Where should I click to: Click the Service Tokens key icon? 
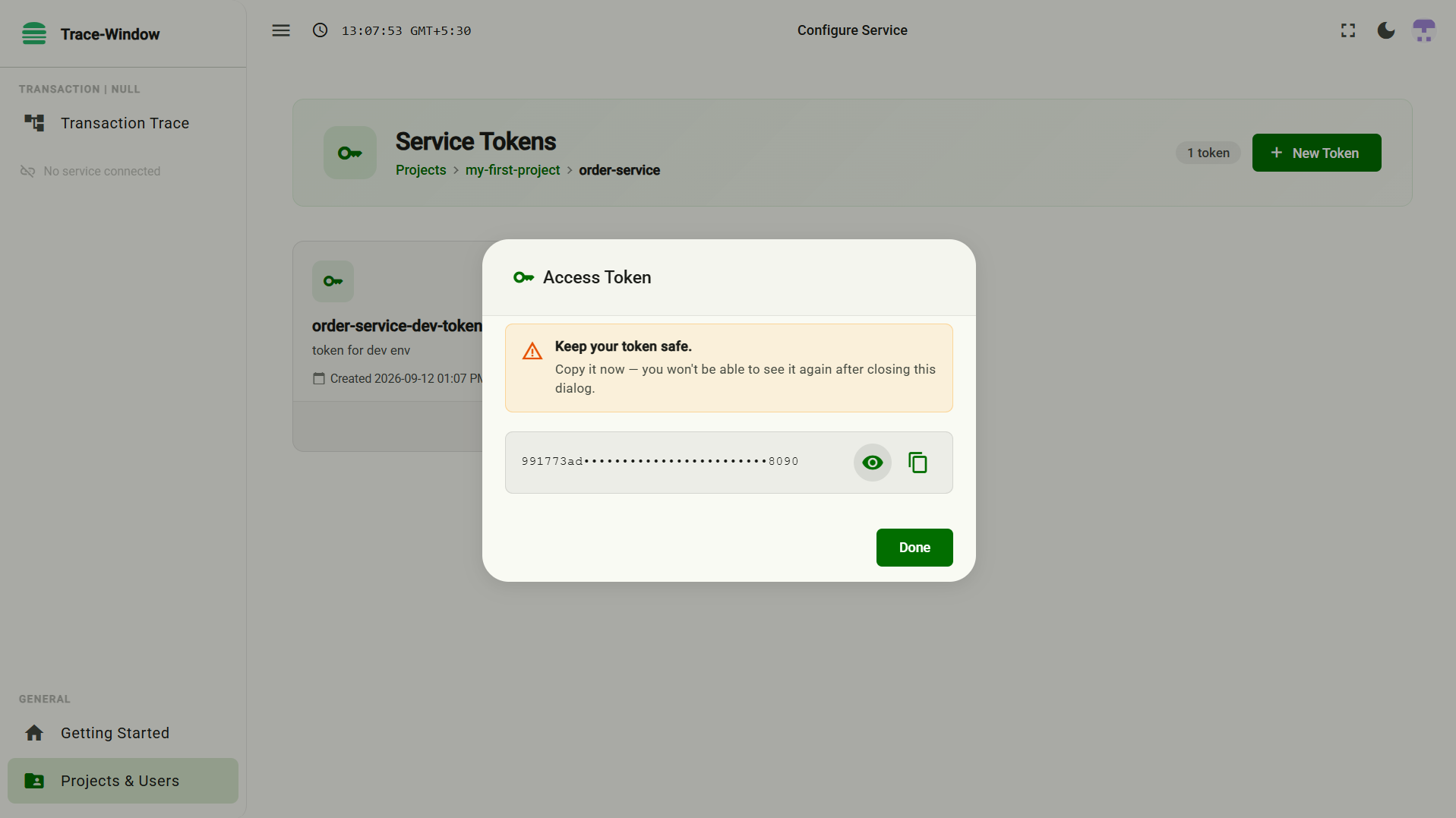pyautogui.click(x=350, y=153)
